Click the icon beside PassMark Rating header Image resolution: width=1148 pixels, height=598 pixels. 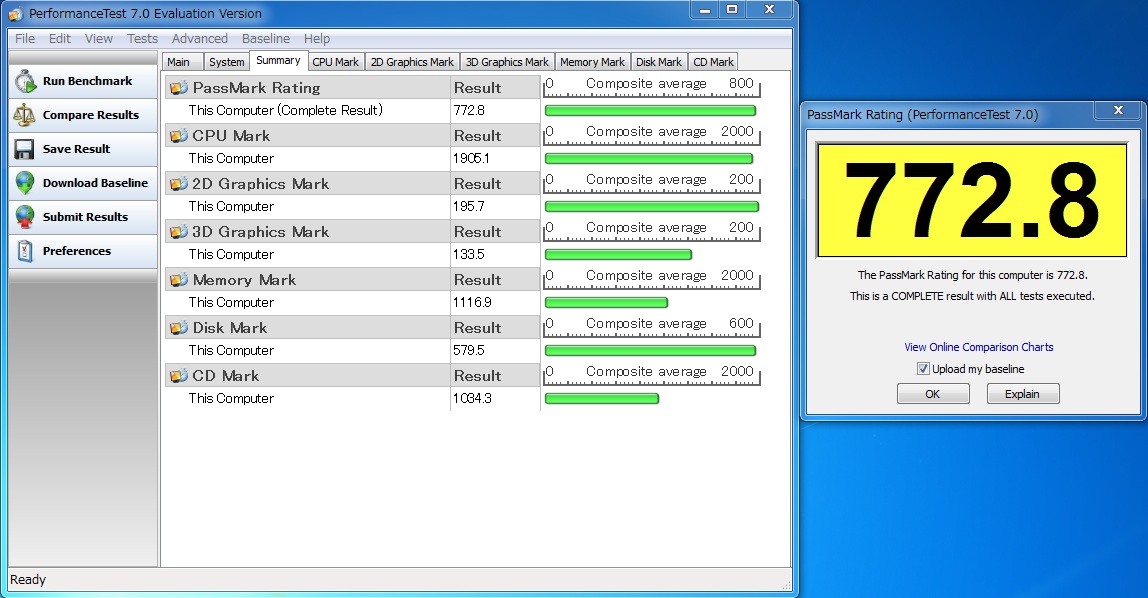[x=179, y=88]
